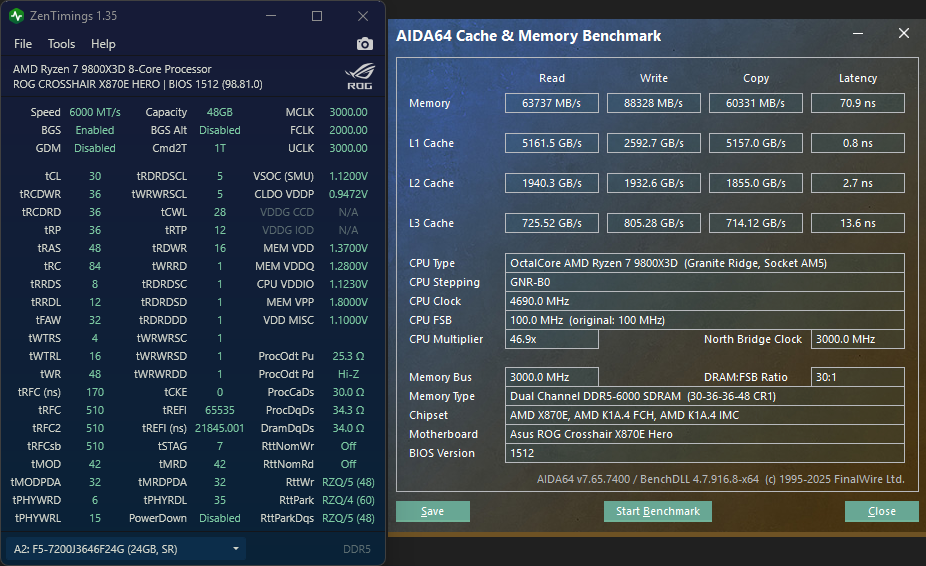
Task: Click the dropdown arrow next to A2 module
Action: [236, 549]
